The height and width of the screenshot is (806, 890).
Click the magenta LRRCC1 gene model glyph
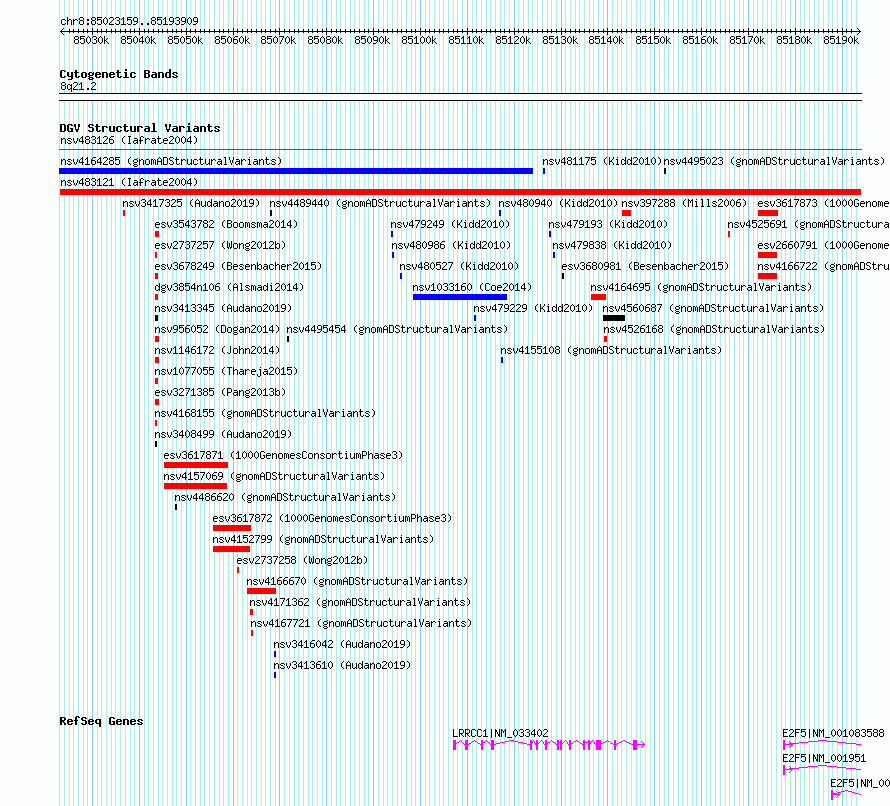pos(549,745)
